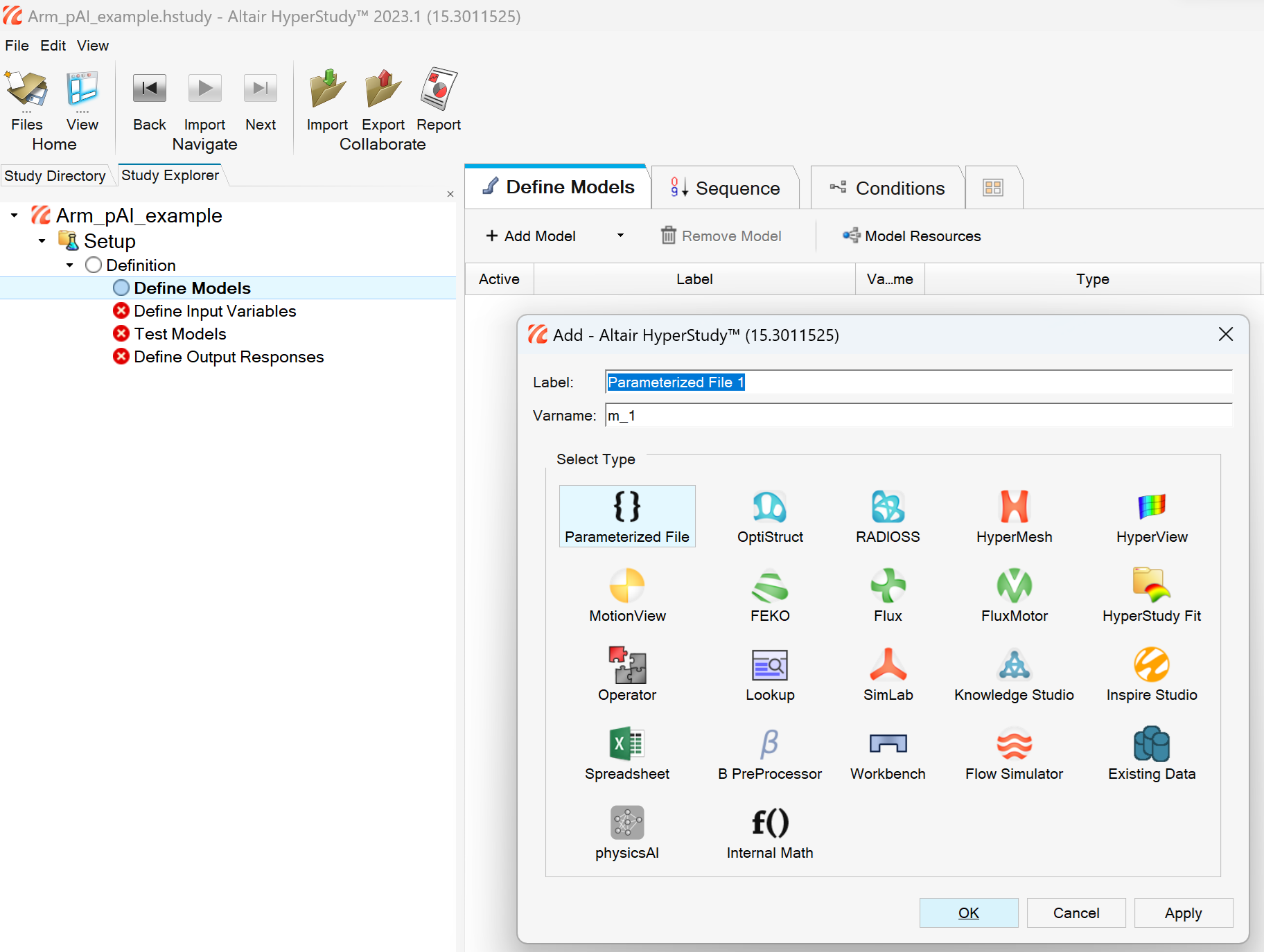Open the grid layout tab icon
Image resolution: width=1264 pixels, height=952 pixels.
click(x=993, y=188)
